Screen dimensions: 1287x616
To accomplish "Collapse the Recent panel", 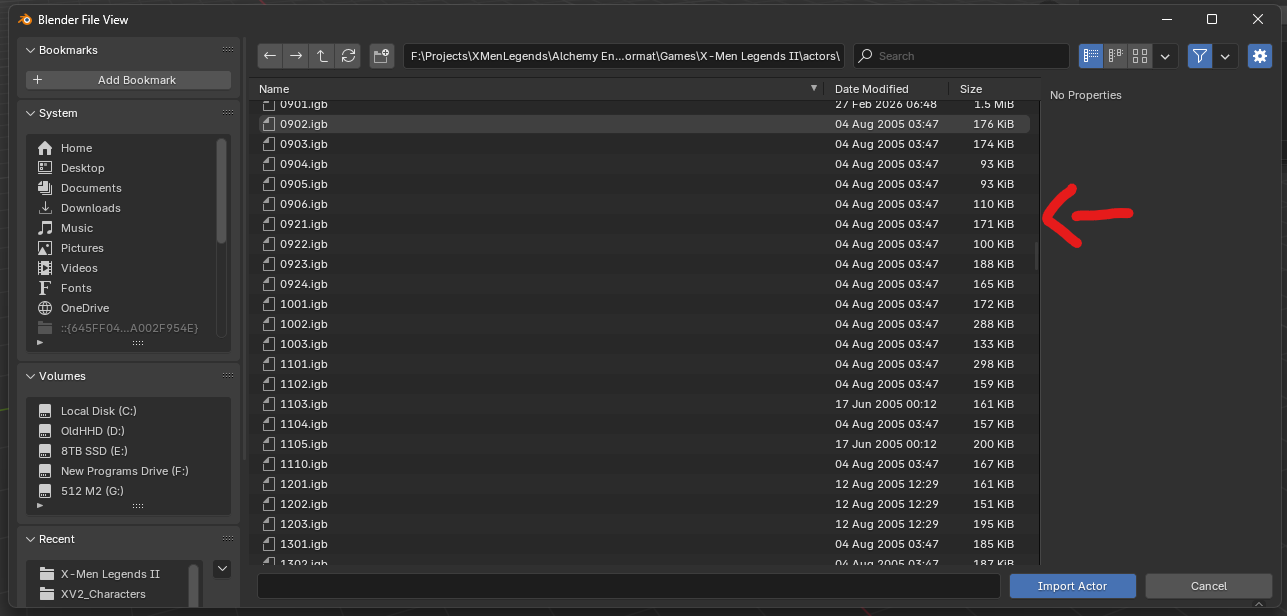I will (31, 539).
